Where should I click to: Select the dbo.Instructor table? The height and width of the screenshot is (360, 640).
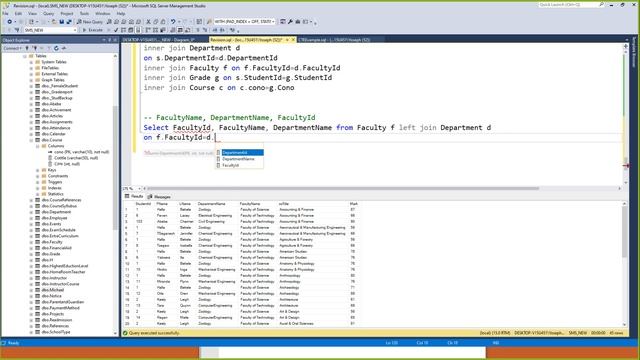click(54, 278)
